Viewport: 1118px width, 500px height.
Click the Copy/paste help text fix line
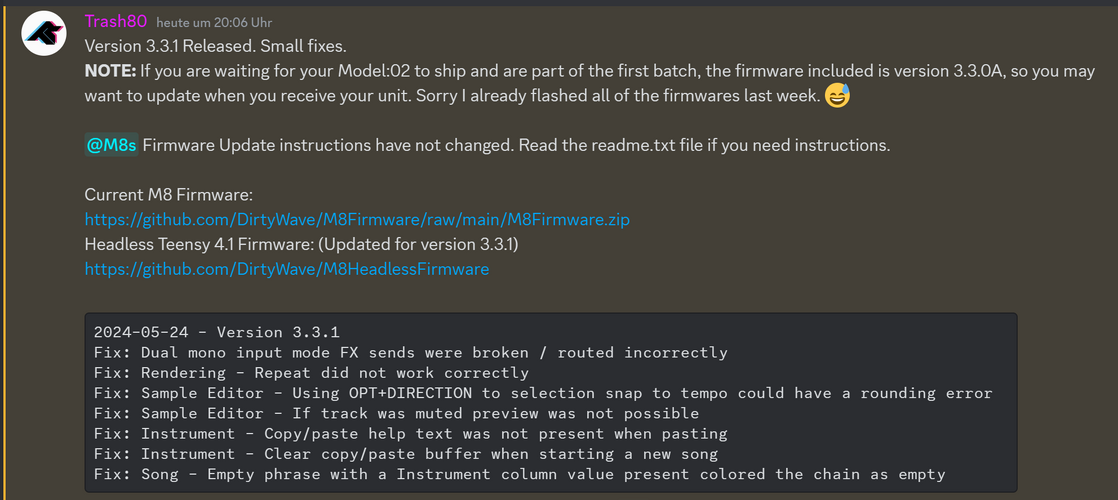tap(411, 433)
